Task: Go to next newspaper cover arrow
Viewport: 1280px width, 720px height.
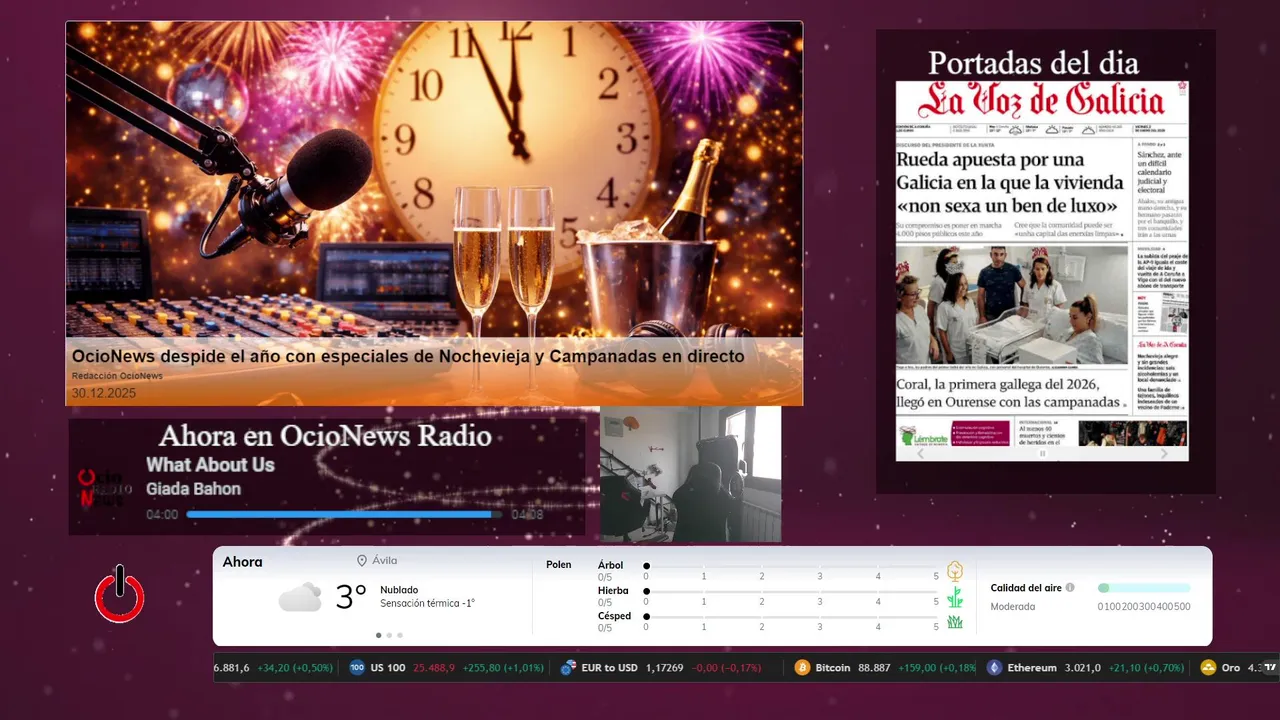Action: coord(1163,454)
